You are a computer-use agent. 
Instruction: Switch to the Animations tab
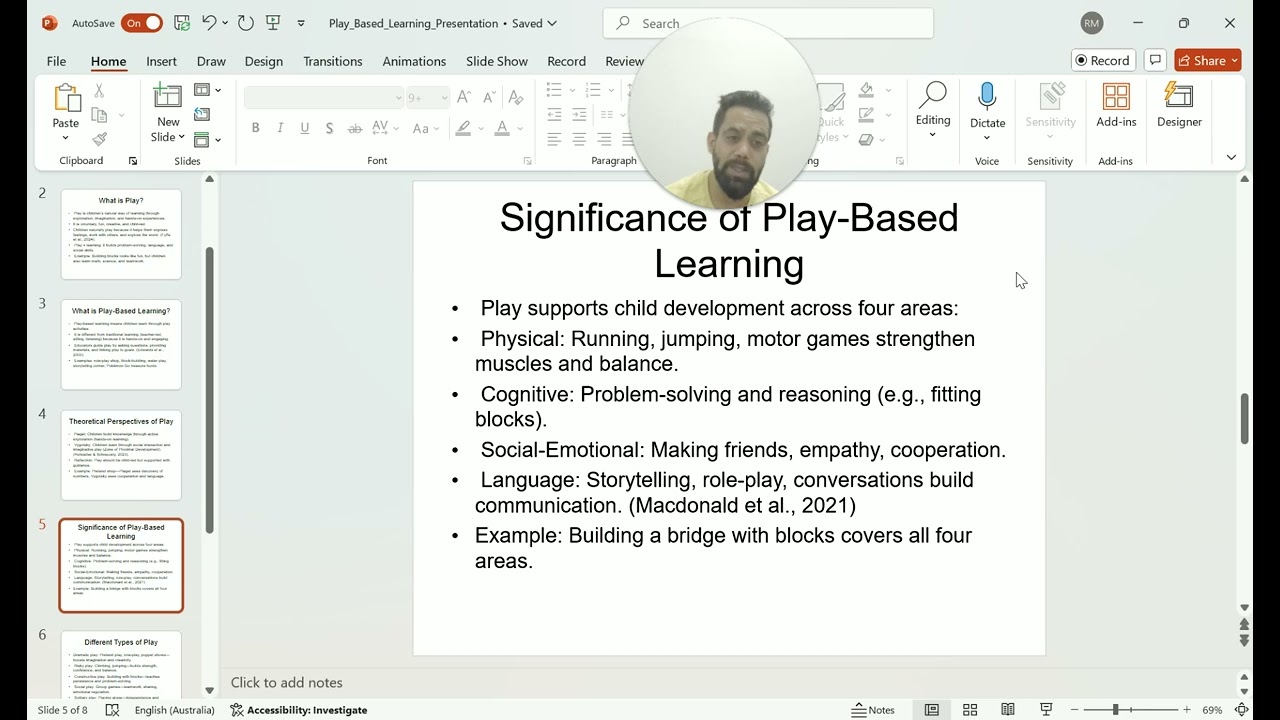(414, 61)
